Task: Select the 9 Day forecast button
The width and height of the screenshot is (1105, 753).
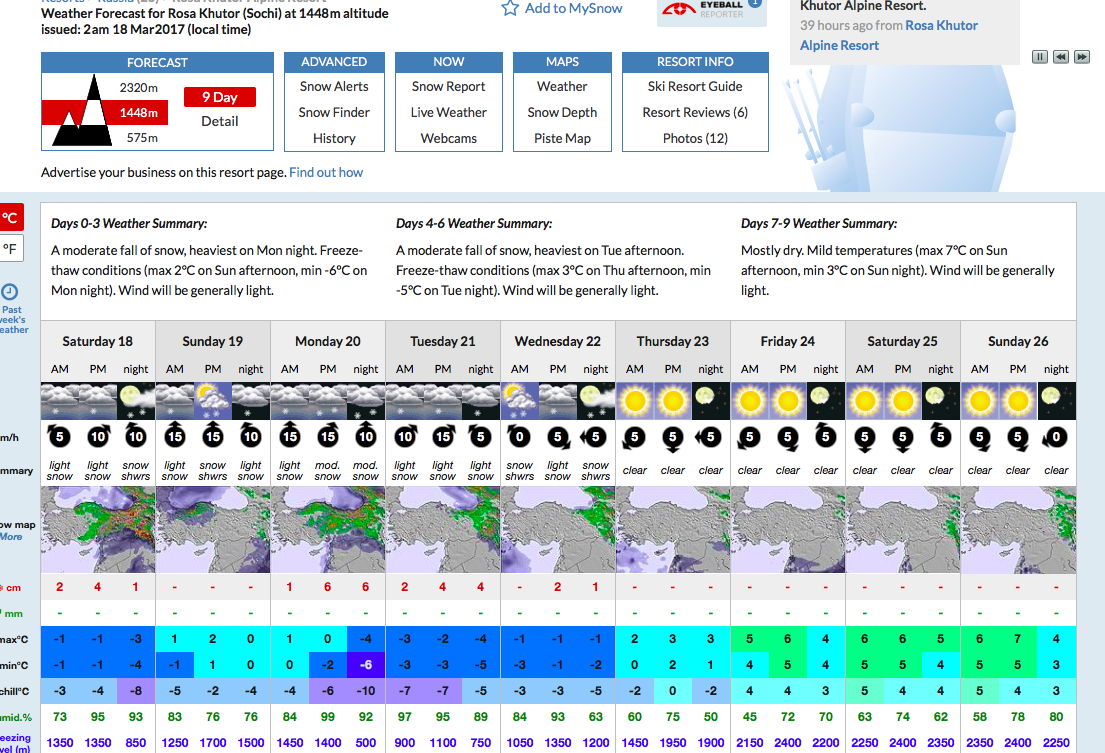Action: click(220, 97)
